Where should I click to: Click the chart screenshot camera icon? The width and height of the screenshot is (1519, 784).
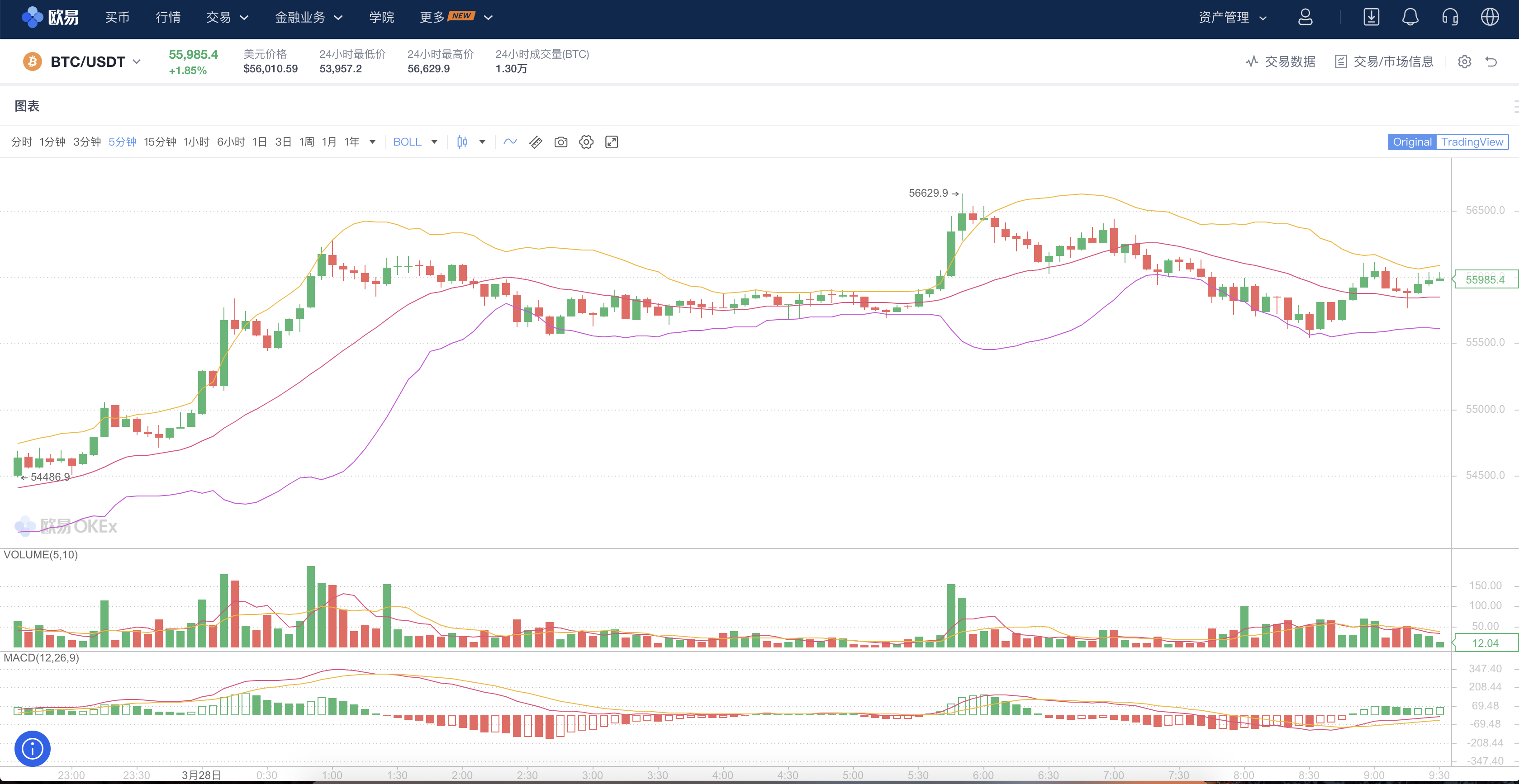(561, 142)
